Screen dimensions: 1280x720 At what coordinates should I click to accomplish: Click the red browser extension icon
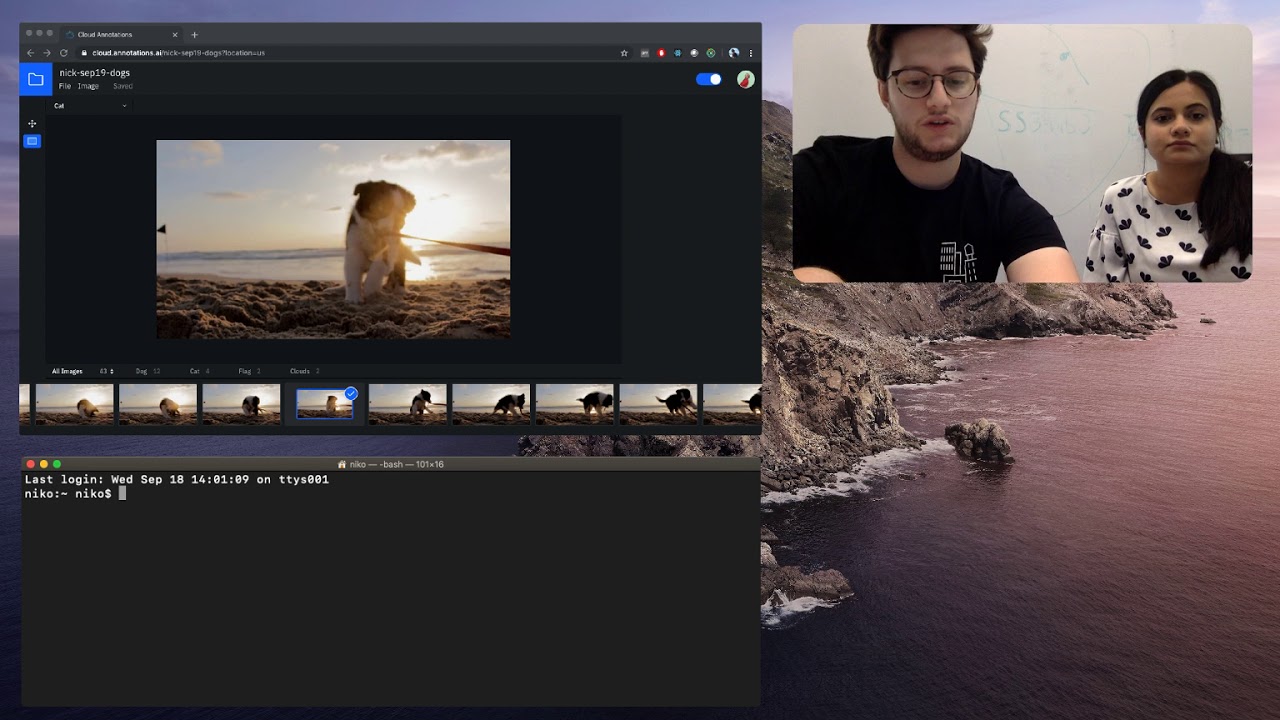pyautogui.click(x=661, y=53)
